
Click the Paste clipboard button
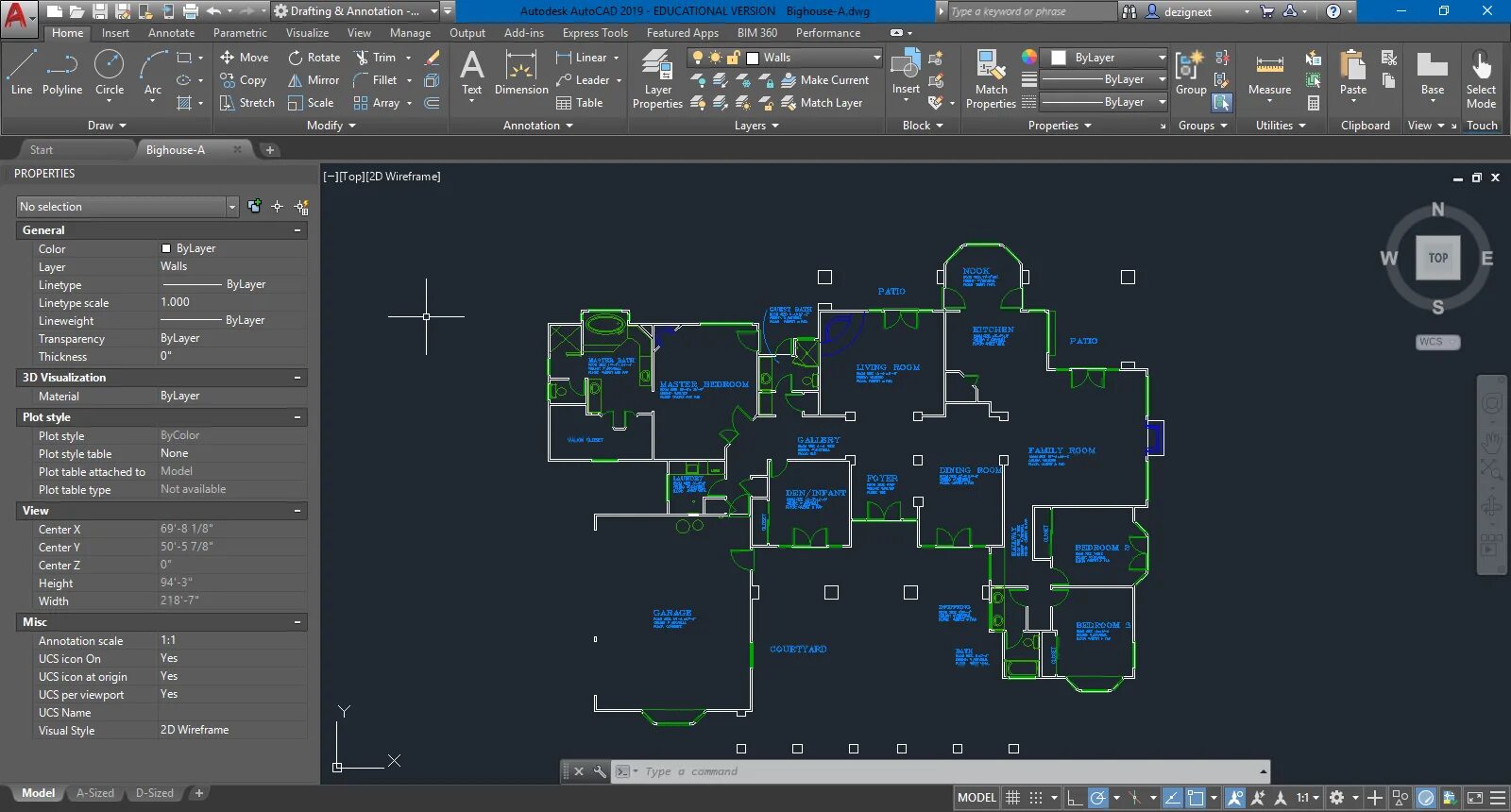click(1353, 73)
